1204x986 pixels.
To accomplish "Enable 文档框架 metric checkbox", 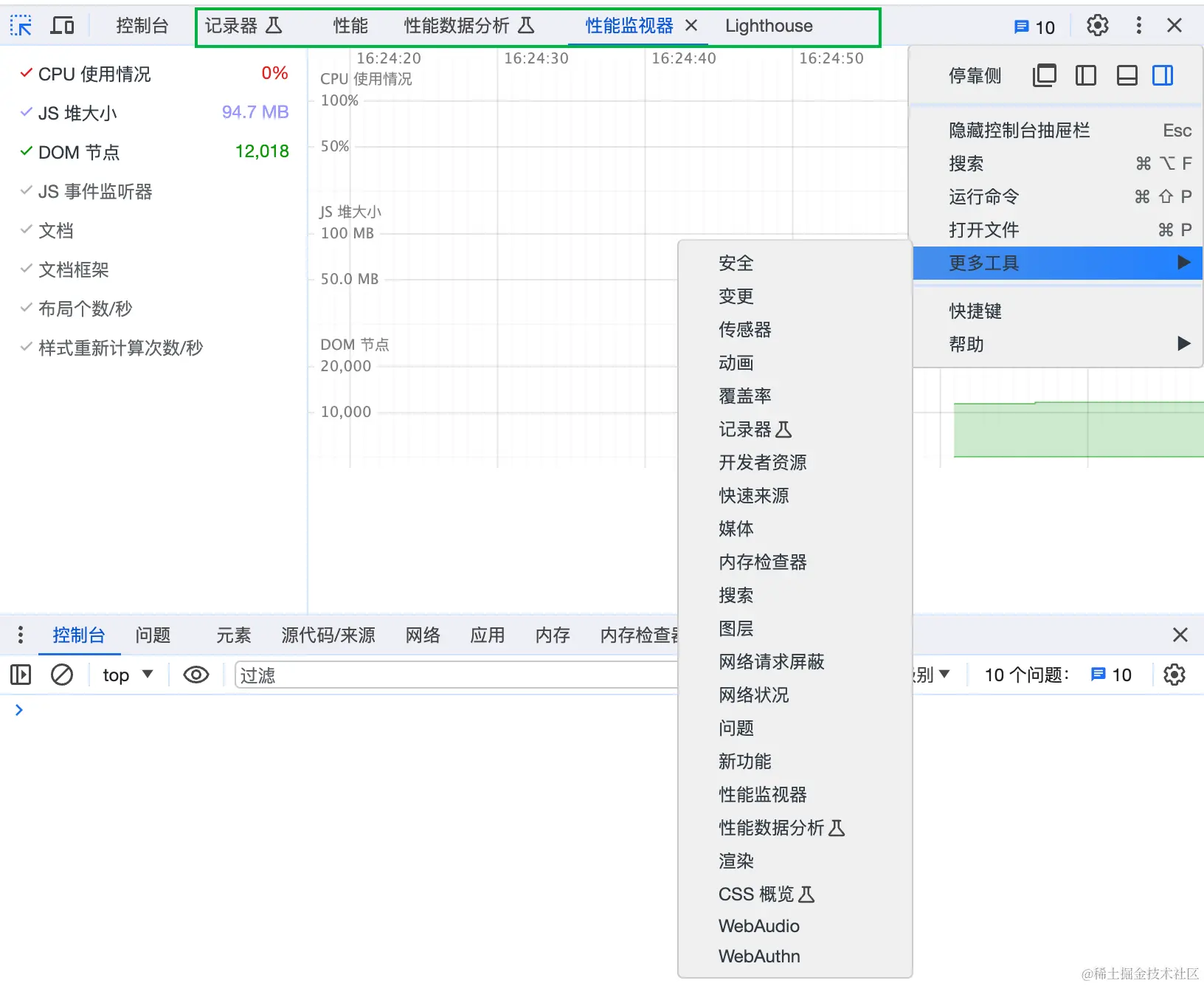I will [x=27, y=269].
